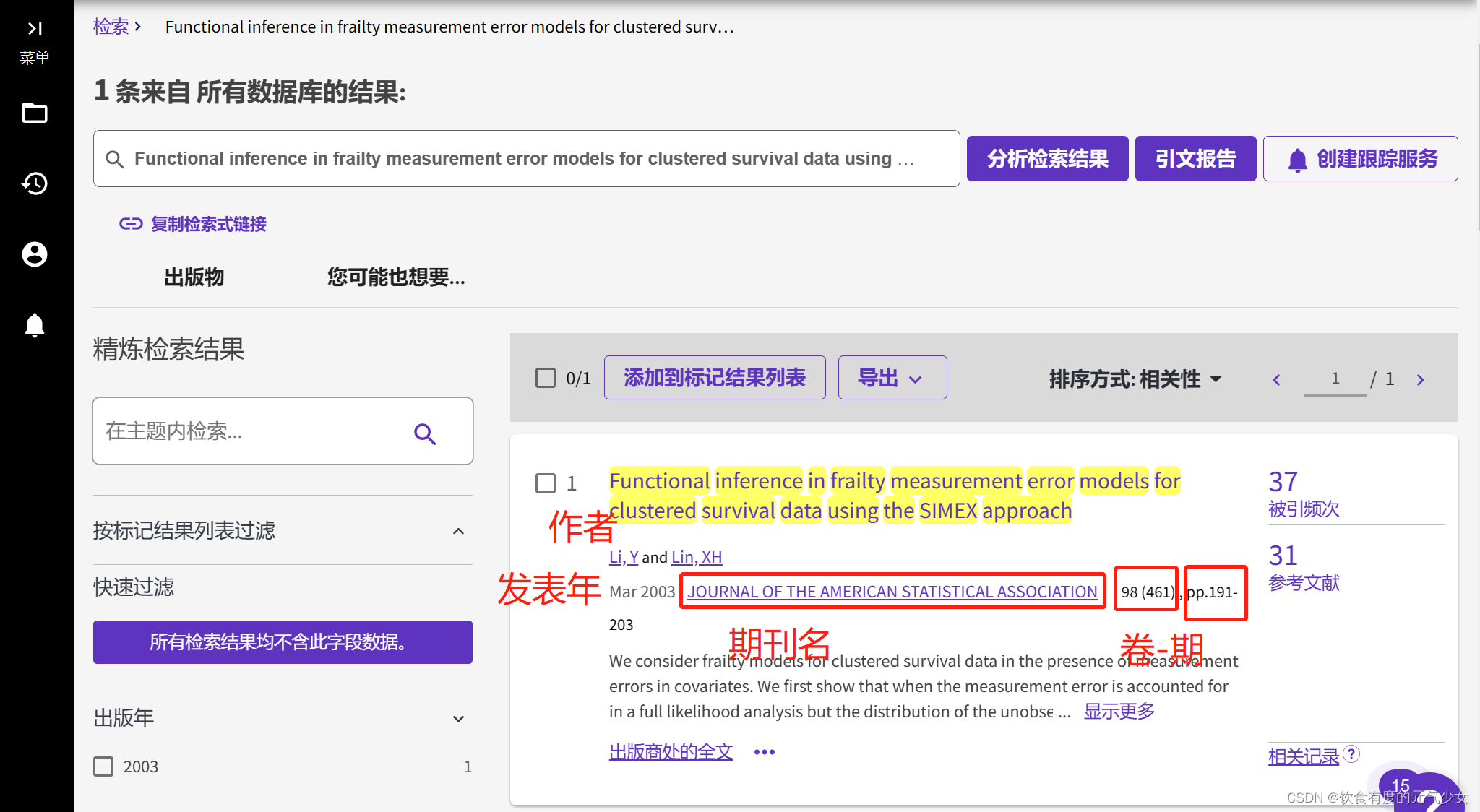Open search history clock icon

click(x=35, y=183)
